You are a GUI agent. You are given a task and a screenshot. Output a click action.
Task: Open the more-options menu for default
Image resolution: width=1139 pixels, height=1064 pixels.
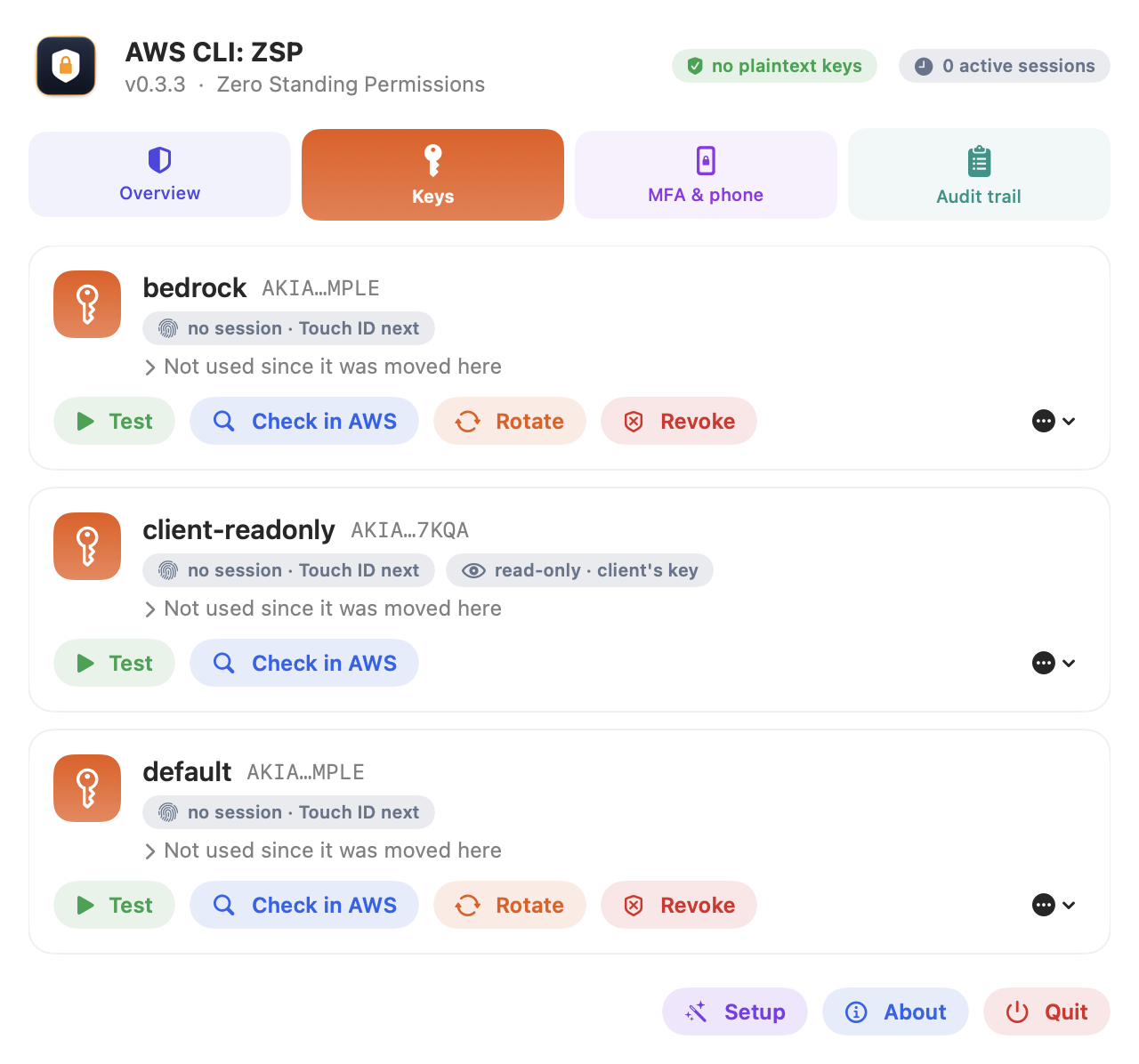[x=1054, y=905]
